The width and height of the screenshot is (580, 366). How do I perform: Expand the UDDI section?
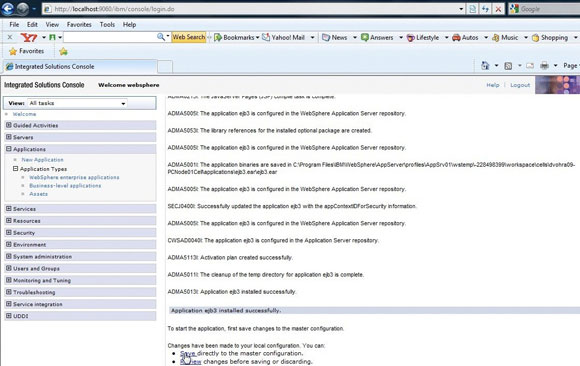click(x=9, y=316)
